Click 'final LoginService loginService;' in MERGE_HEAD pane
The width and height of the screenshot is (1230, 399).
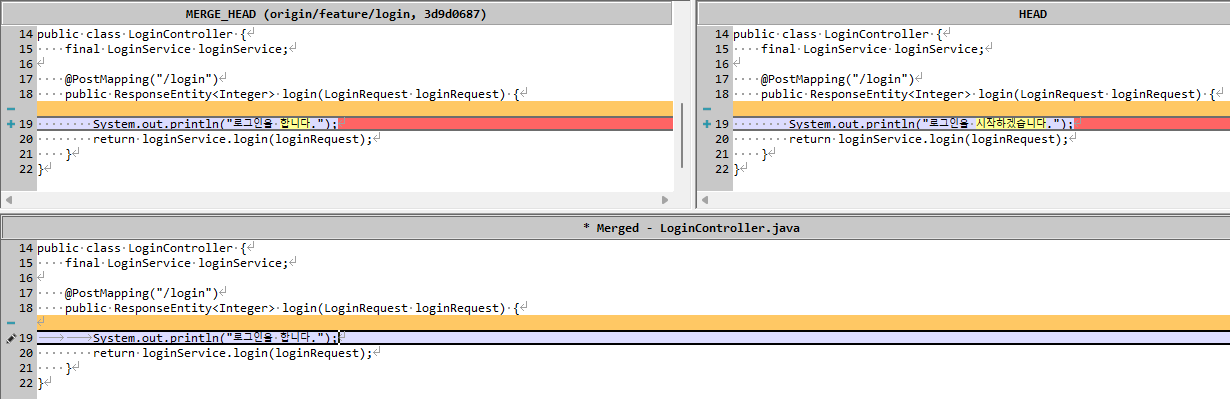[176, 49]
